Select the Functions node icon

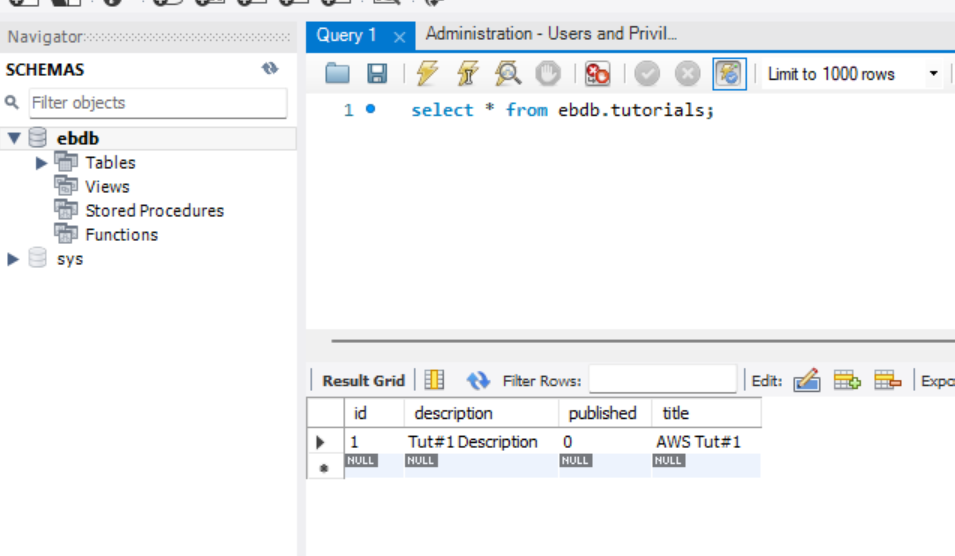click(x=66, y=233)
